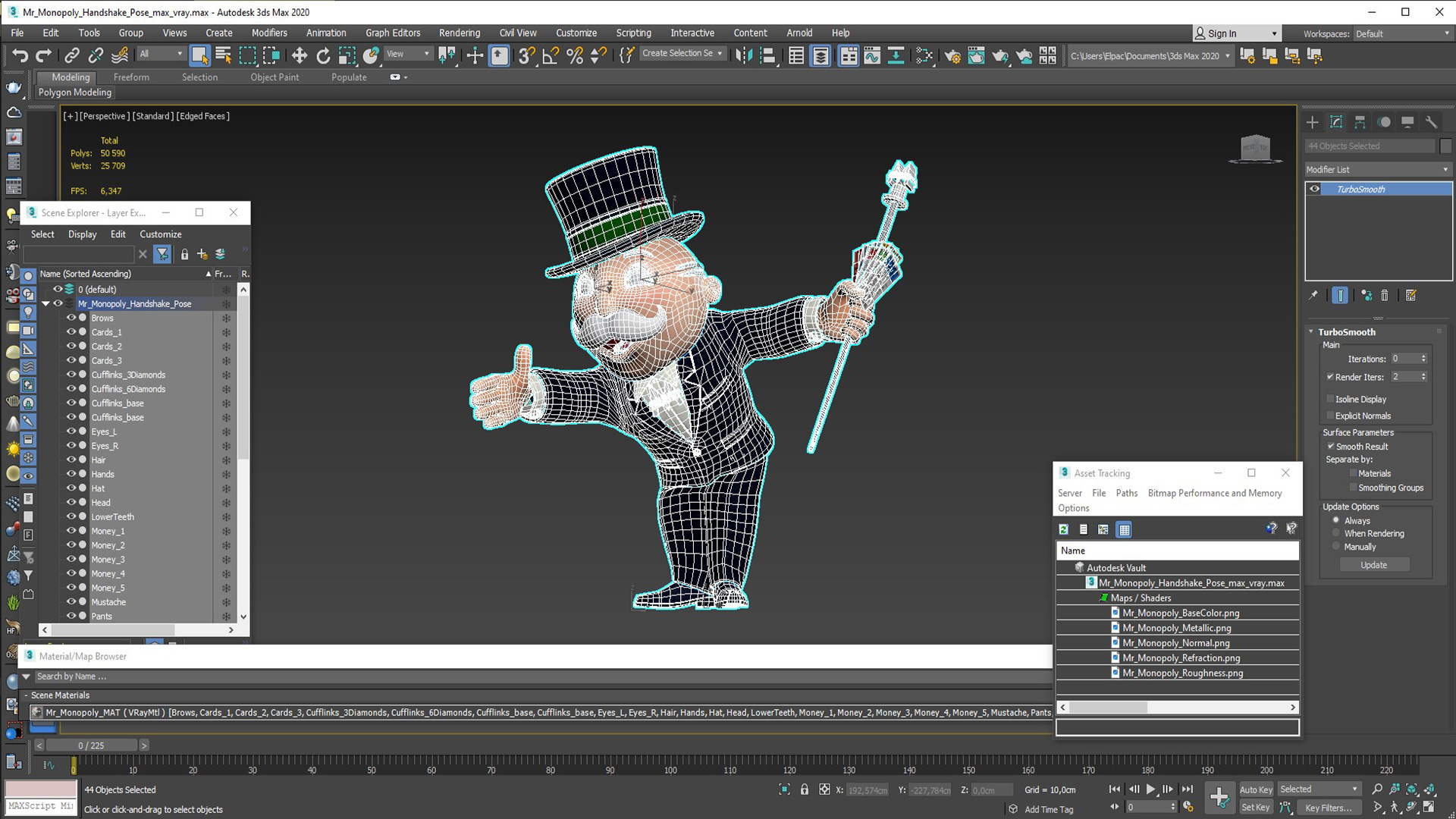
Task: Open Render Setup teapot icon
Action: pyautogui.click(x=952, y=55)
